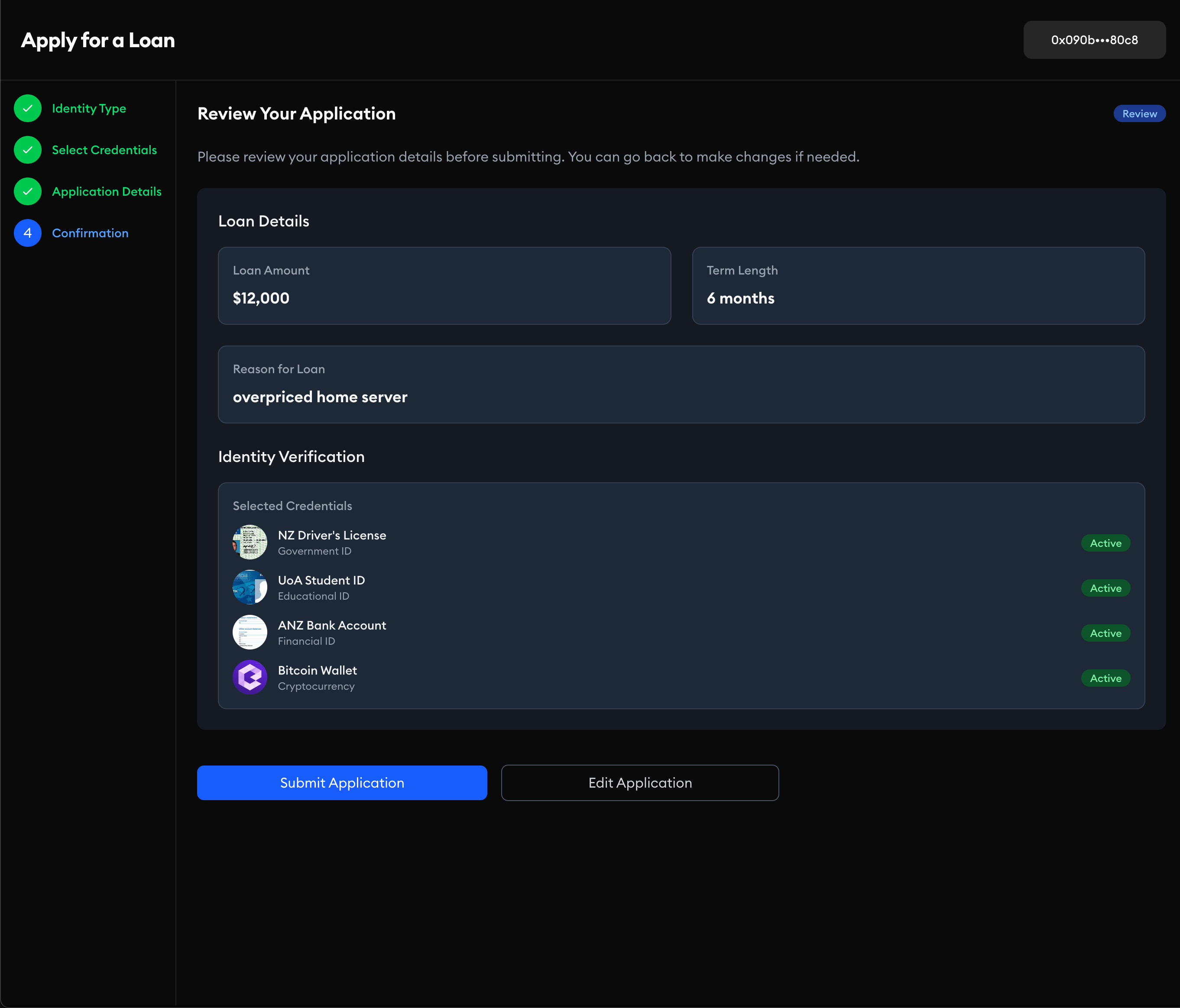This screenshot has height=1008, width=1180.
Task: Click the Identity Type green checkmark icon
Action: (27, 108)
